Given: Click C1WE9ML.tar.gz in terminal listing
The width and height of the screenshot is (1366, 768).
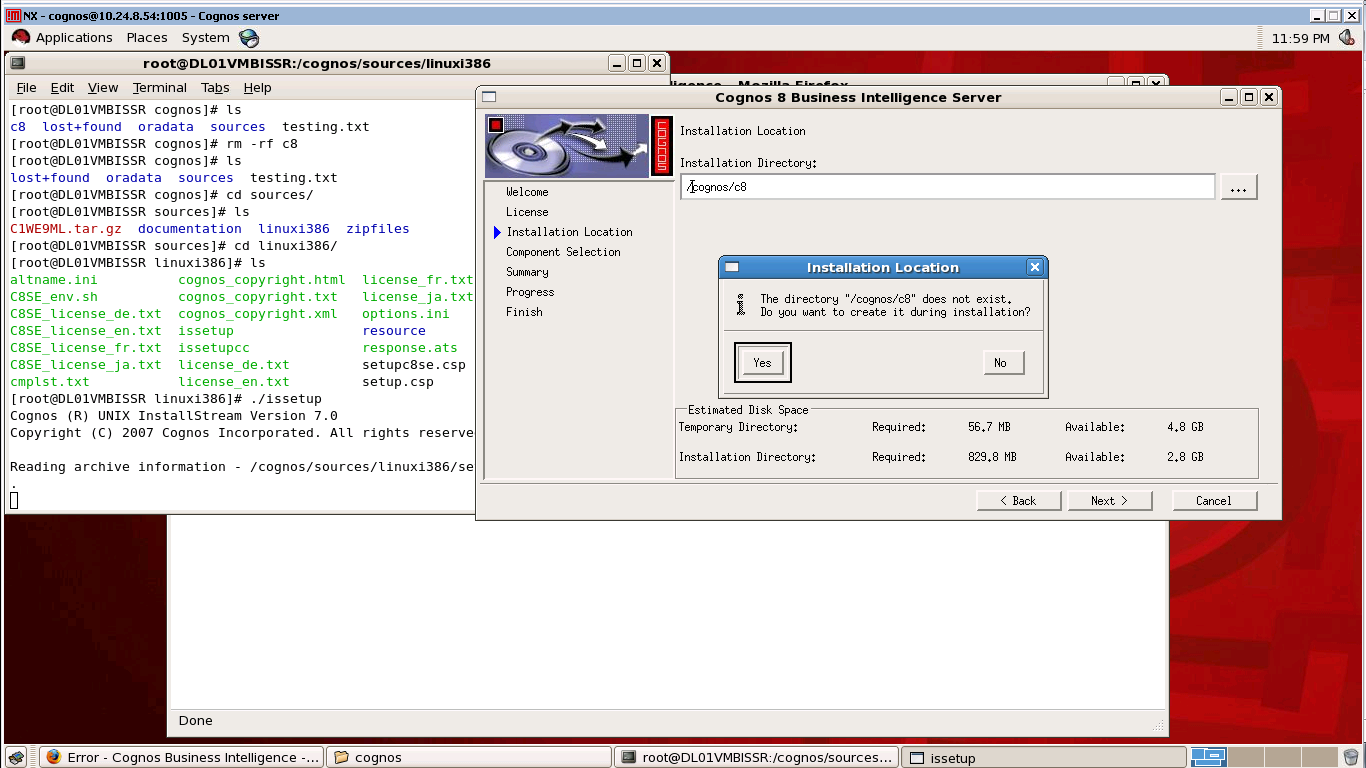Looking at the screenshot, I should pos(66,229).
